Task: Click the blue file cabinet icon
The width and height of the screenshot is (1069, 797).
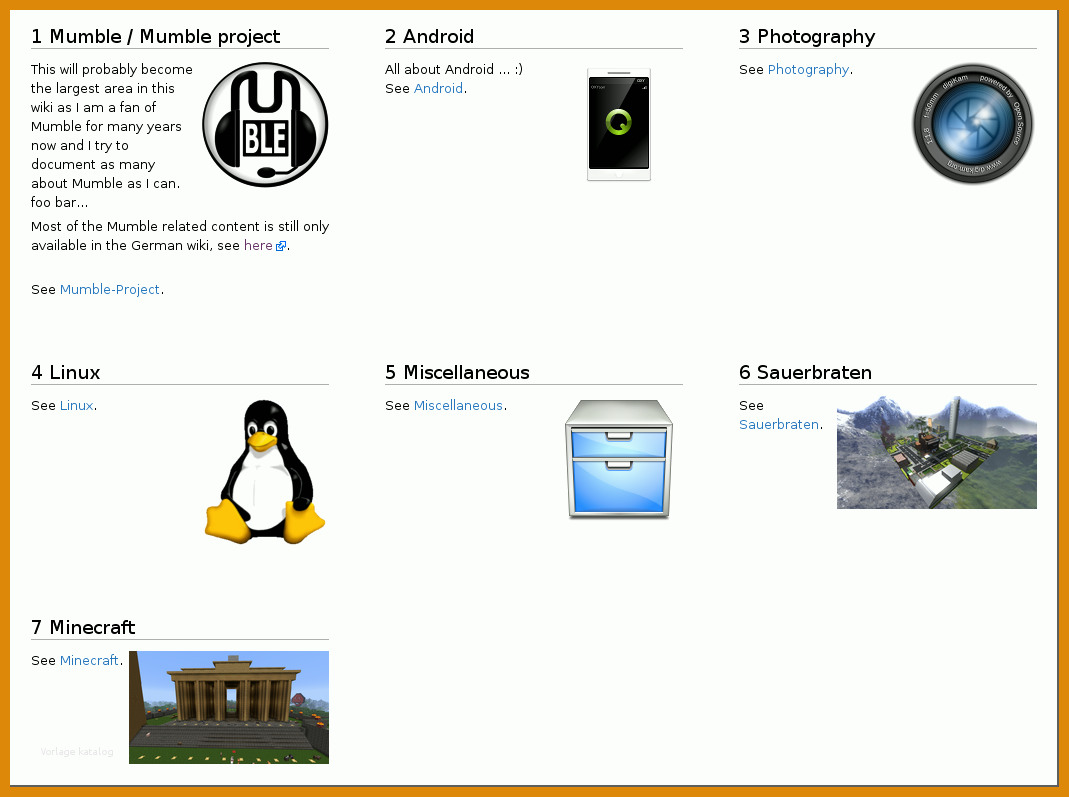Action: 618,459
